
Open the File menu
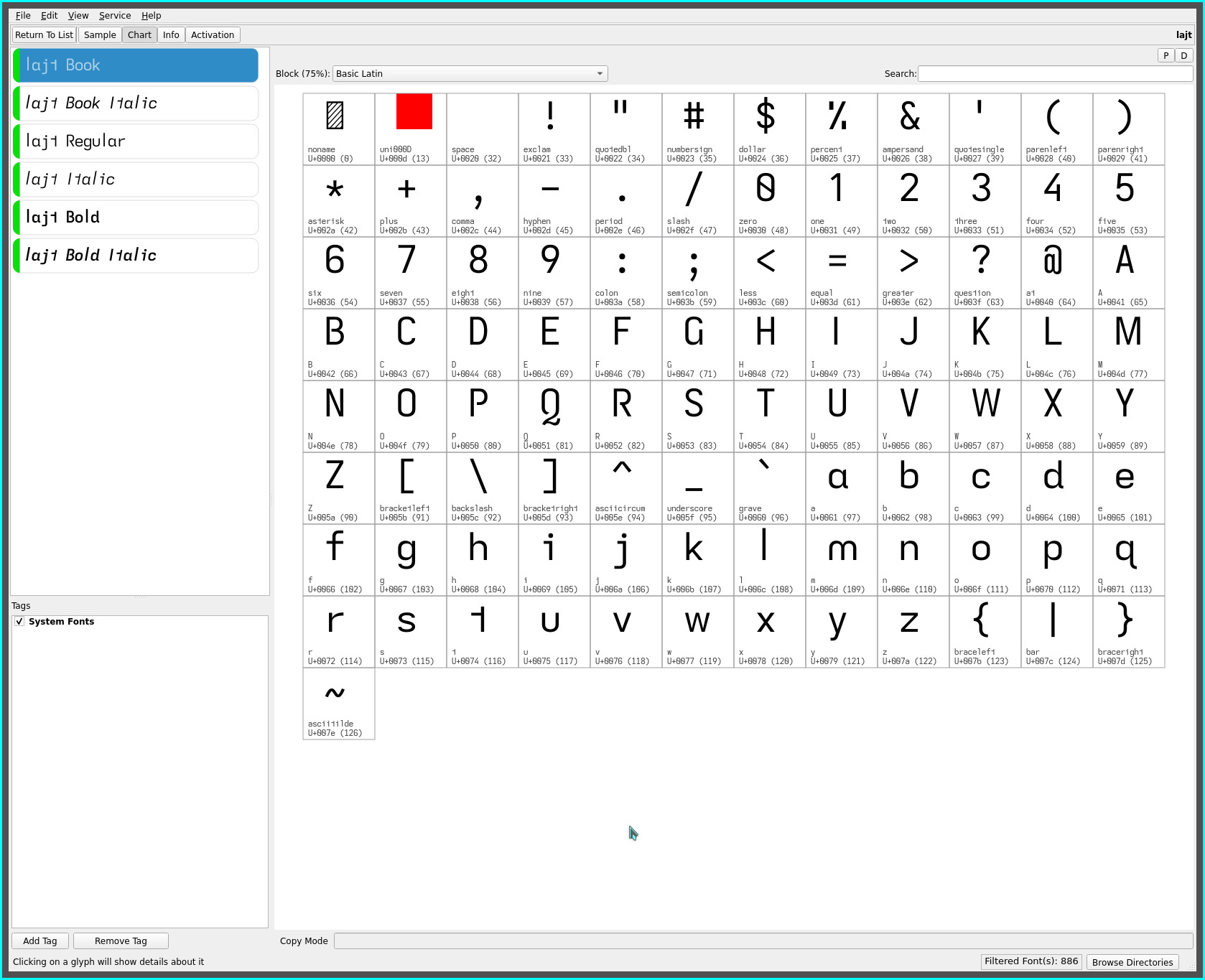[23, 15]
